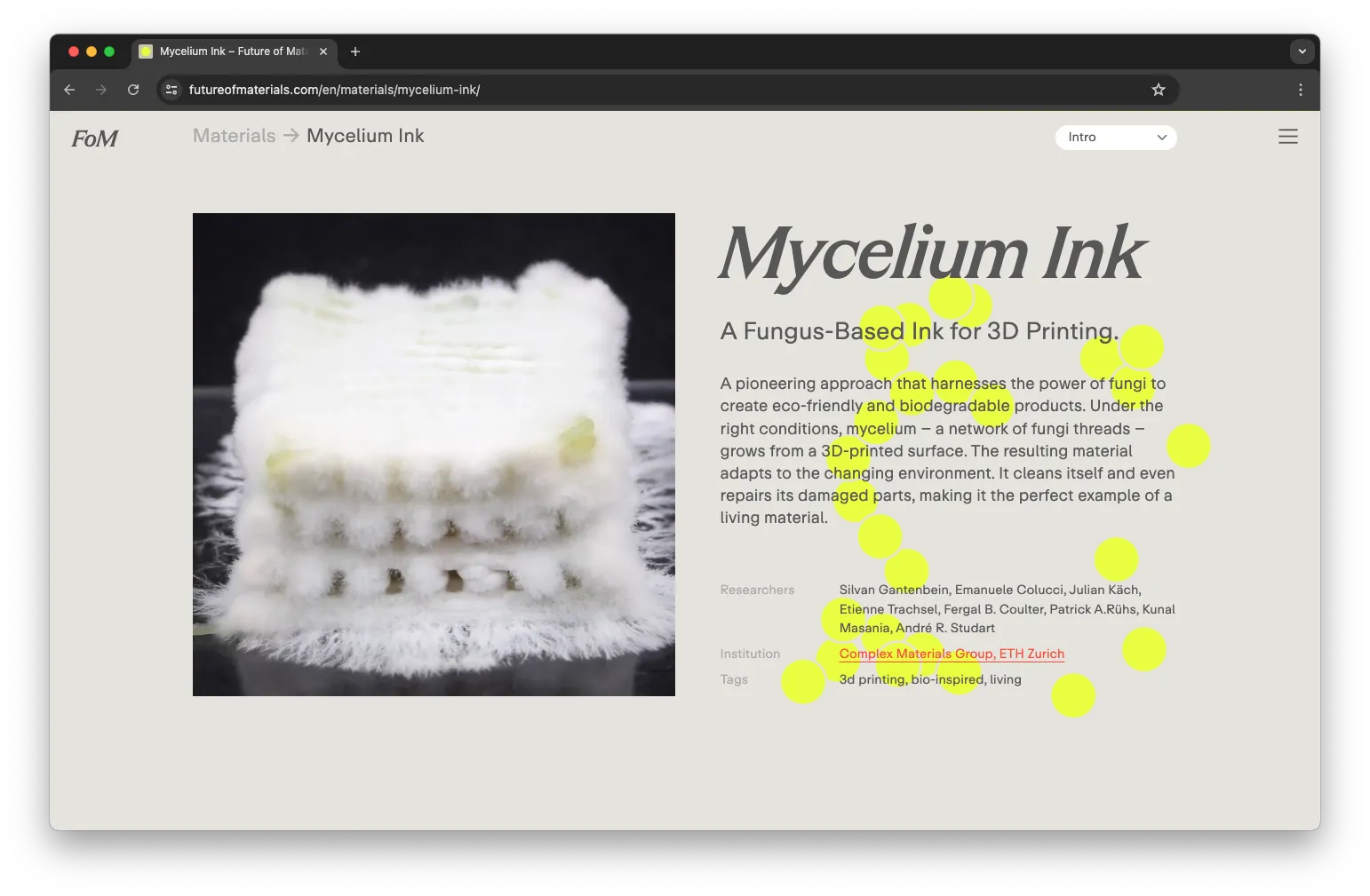Open Complex Materials Group, ETH Zurich link
This screenshot has height=896, width=1370.
tap(952, 654)
